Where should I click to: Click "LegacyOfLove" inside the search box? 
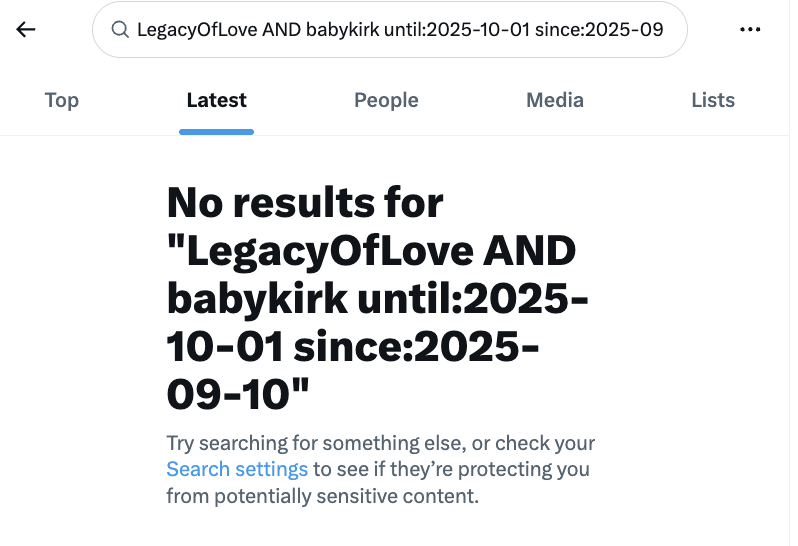click(195, 30)
